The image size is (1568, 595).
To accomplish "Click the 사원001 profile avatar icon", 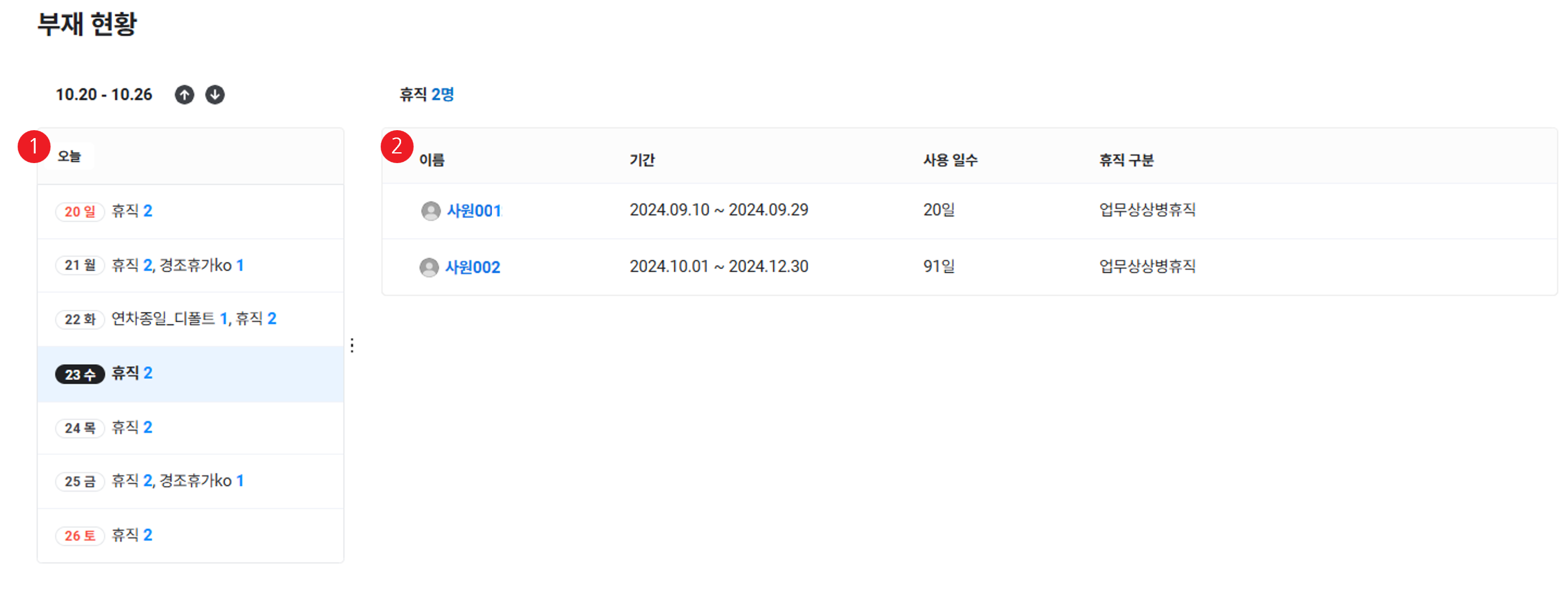I will click(x=431, y=211).
